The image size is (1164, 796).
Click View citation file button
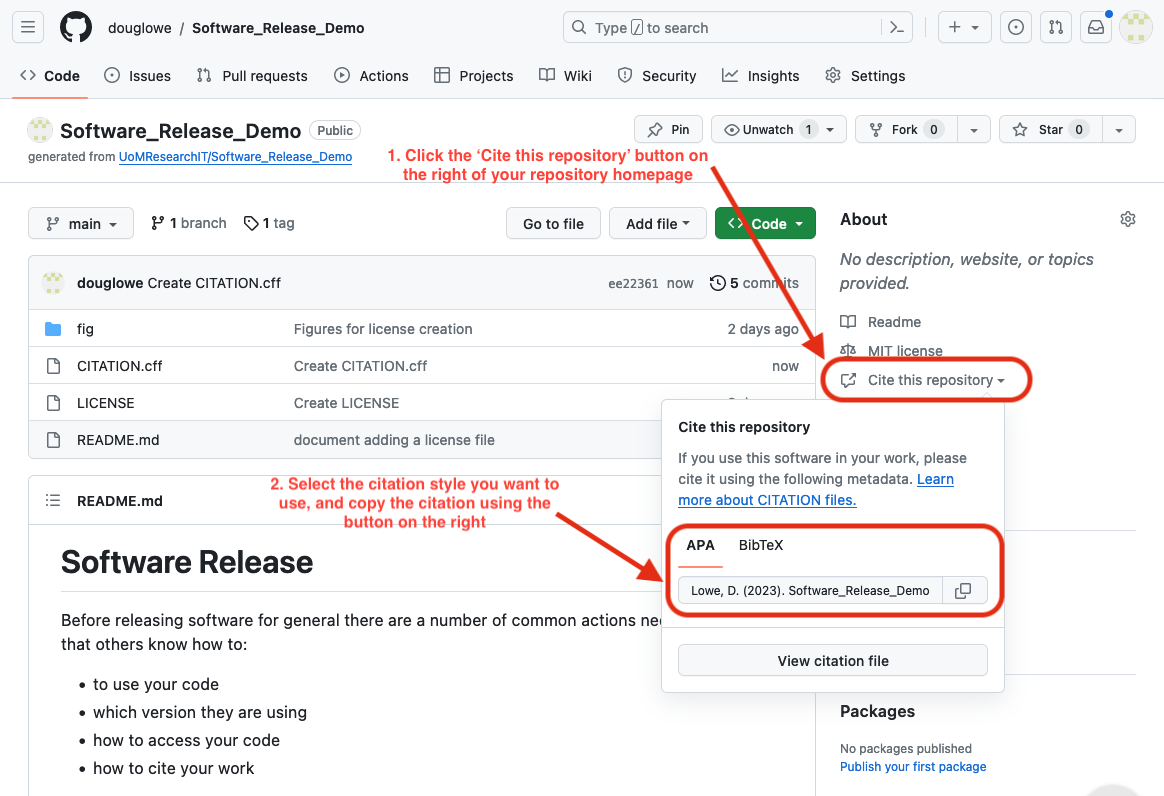833,660
